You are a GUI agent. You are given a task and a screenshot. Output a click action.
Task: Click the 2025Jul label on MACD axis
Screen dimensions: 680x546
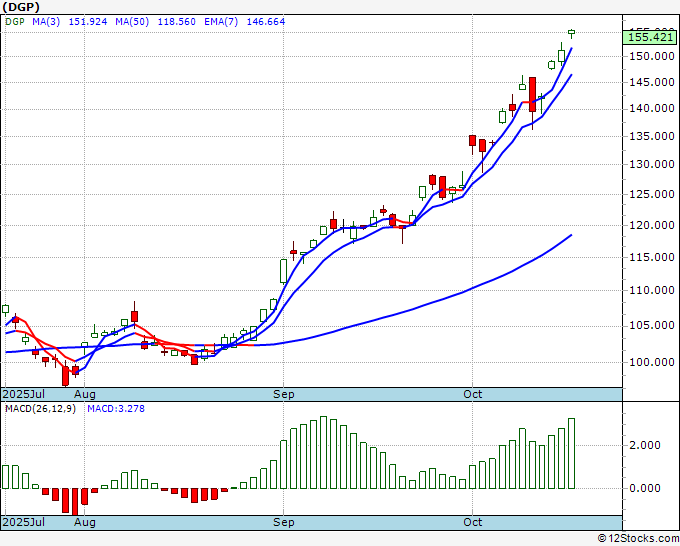[23, 522]
